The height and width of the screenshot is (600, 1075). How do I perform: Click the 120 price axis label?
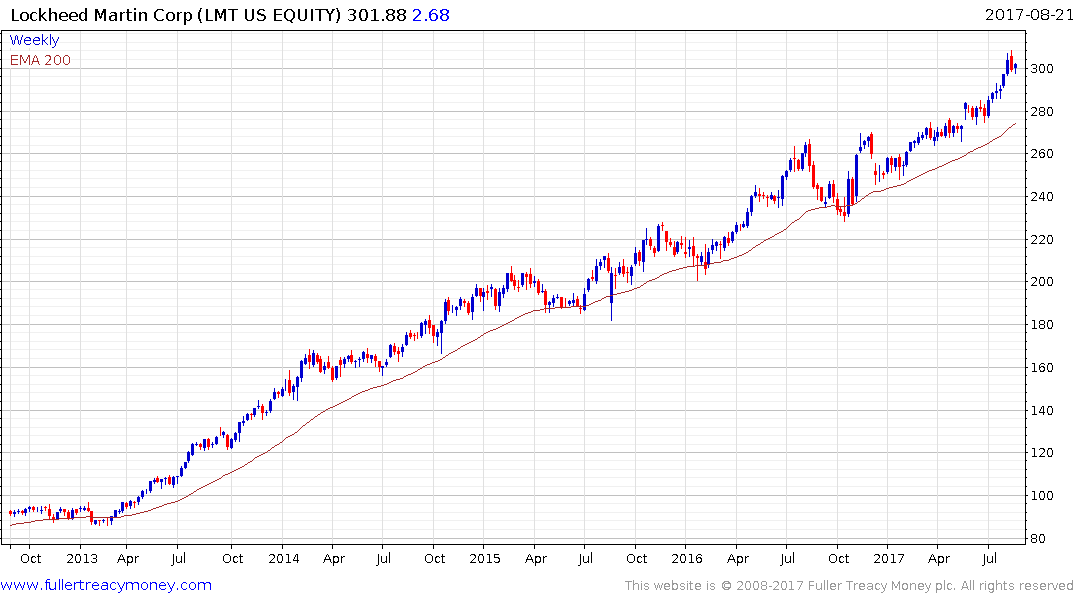point(1042,453)
